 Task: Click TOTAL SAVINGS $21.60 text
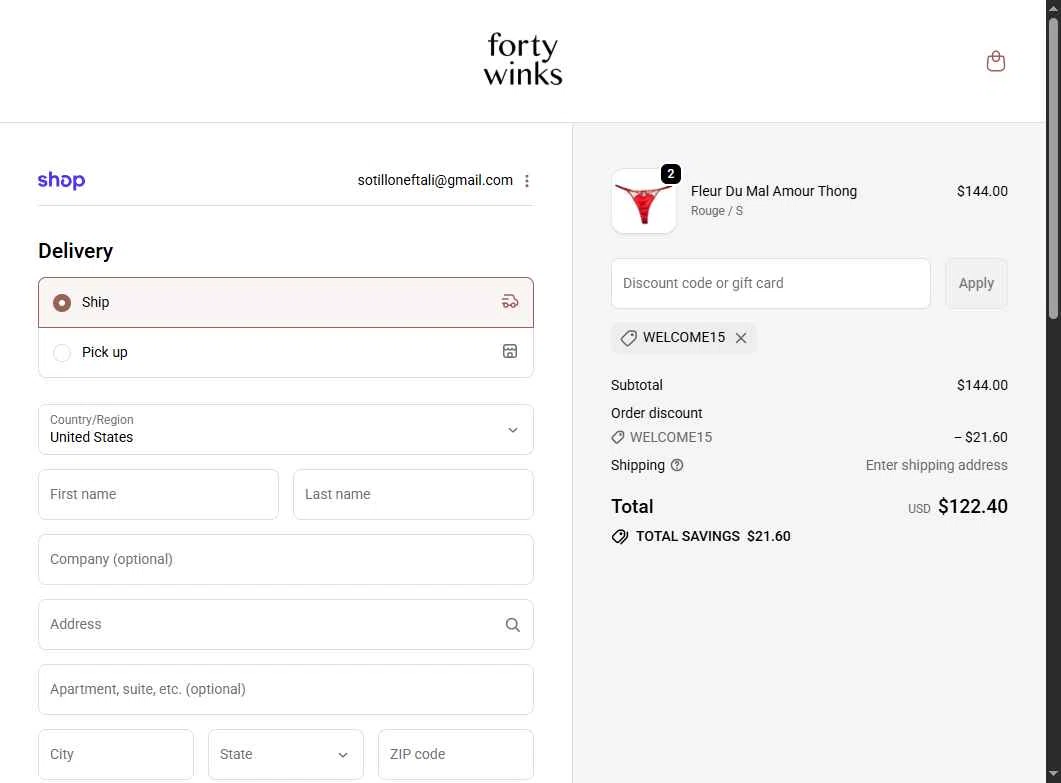point(713,537)
